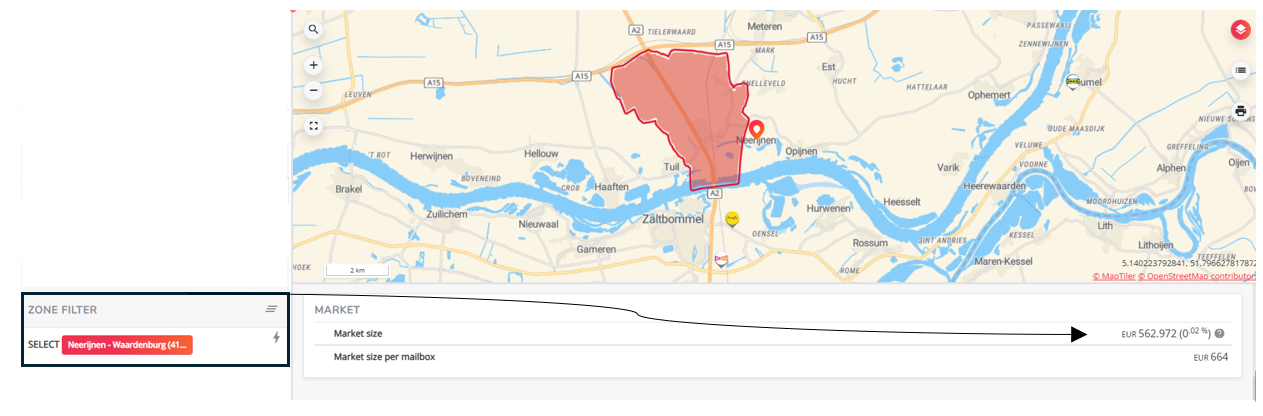Print the map with printer icon
Screen dimensions: 1263x416
pos(1240,111)
